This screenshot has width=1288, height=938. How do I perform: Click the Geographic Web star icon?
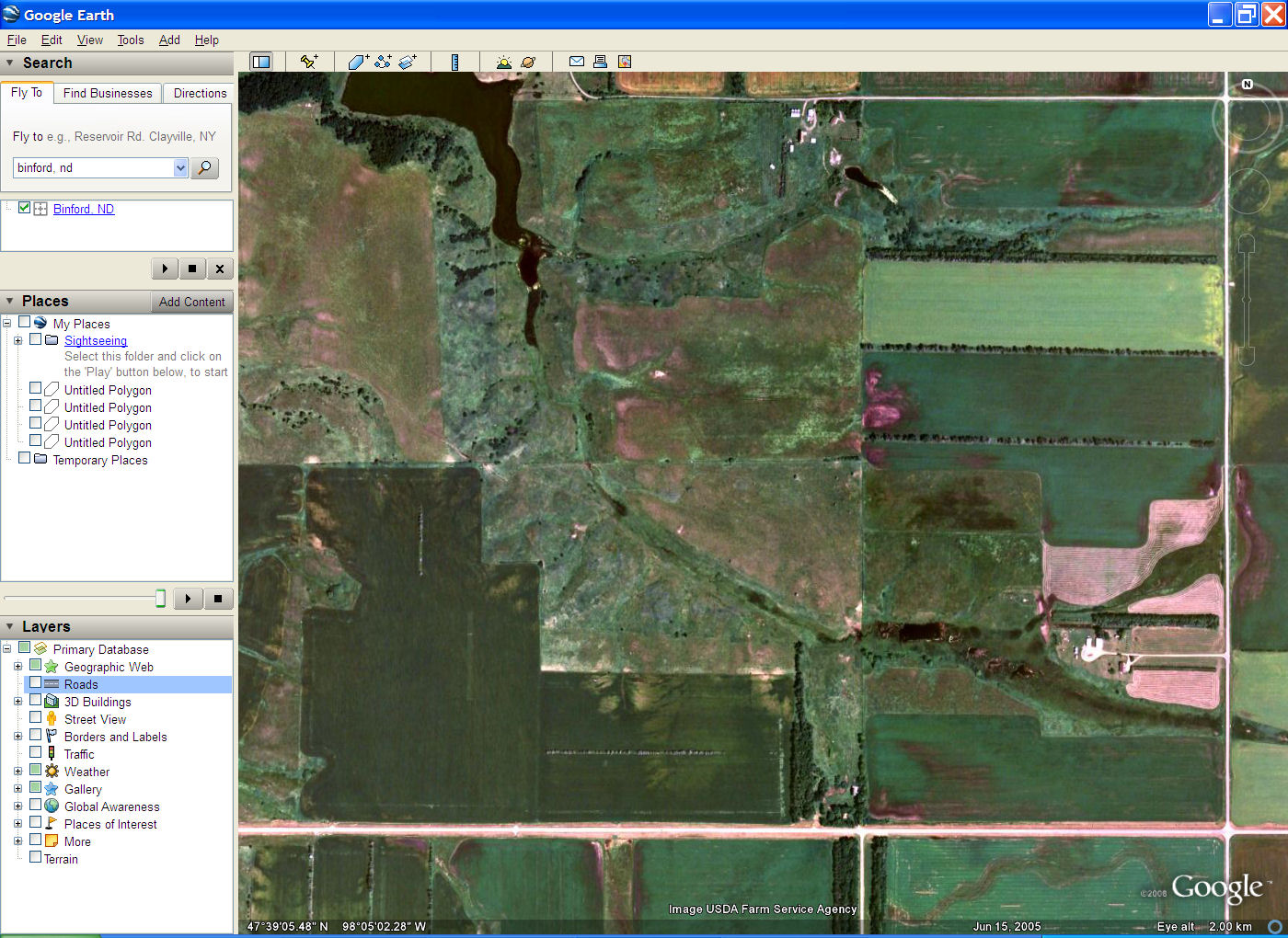pyautogui.click(x=52, y=667)
